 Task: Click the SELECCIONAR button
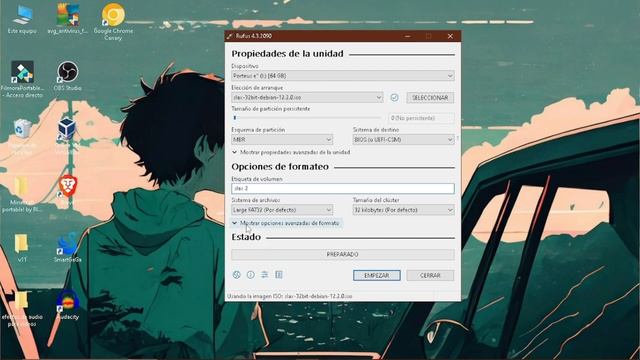tap(430, 98)
